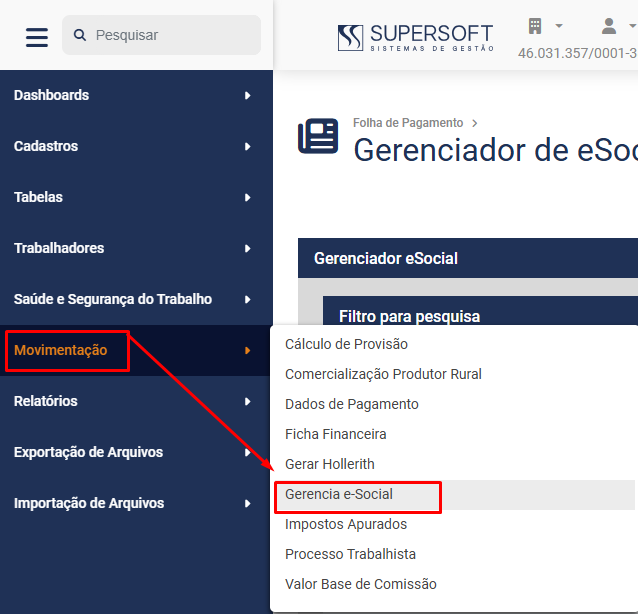Open Exportação de Arquivos menu
Screen dimensions: 638x614
(136, 452)
